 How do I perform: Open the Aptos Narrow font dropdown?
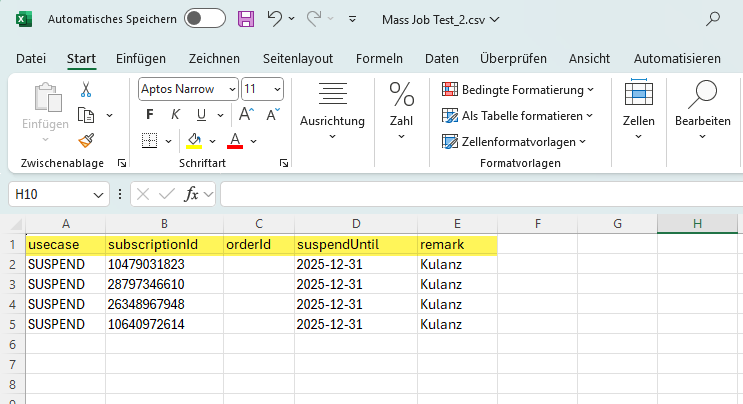click(x=232, y=89)
